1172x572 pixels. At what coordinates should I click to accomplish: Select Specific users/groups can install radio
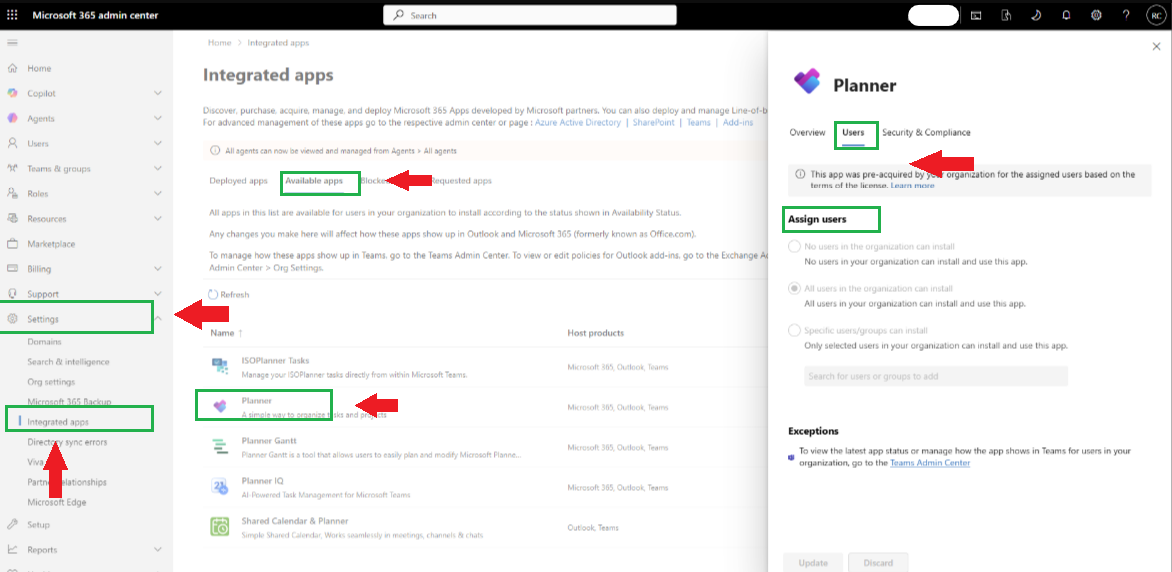pyautogui.click(x=794, y=330)
